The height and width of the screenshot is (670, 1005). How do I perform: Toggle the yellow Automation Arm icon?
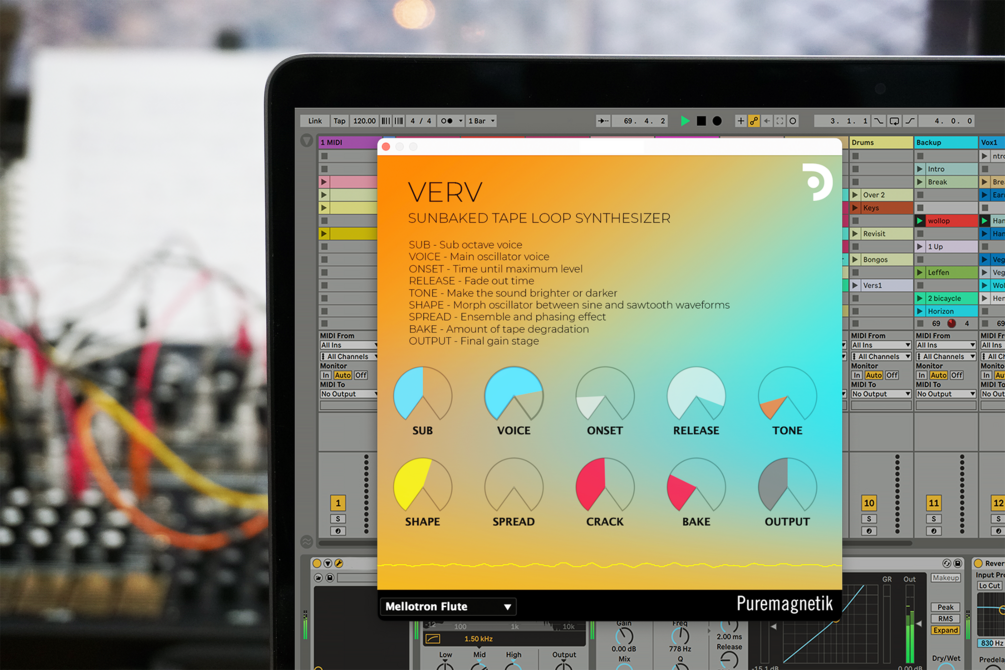754,121
